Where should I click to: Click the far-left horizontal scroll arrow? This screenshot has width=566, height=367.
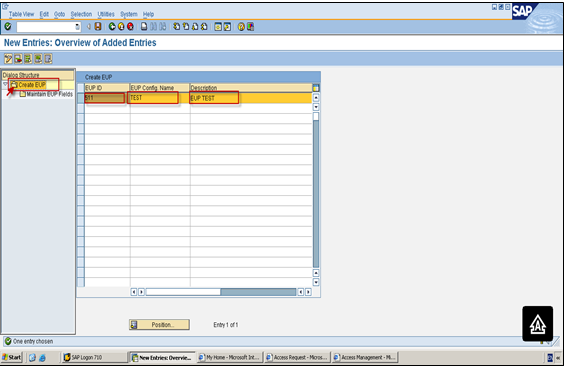click(134, 292)
